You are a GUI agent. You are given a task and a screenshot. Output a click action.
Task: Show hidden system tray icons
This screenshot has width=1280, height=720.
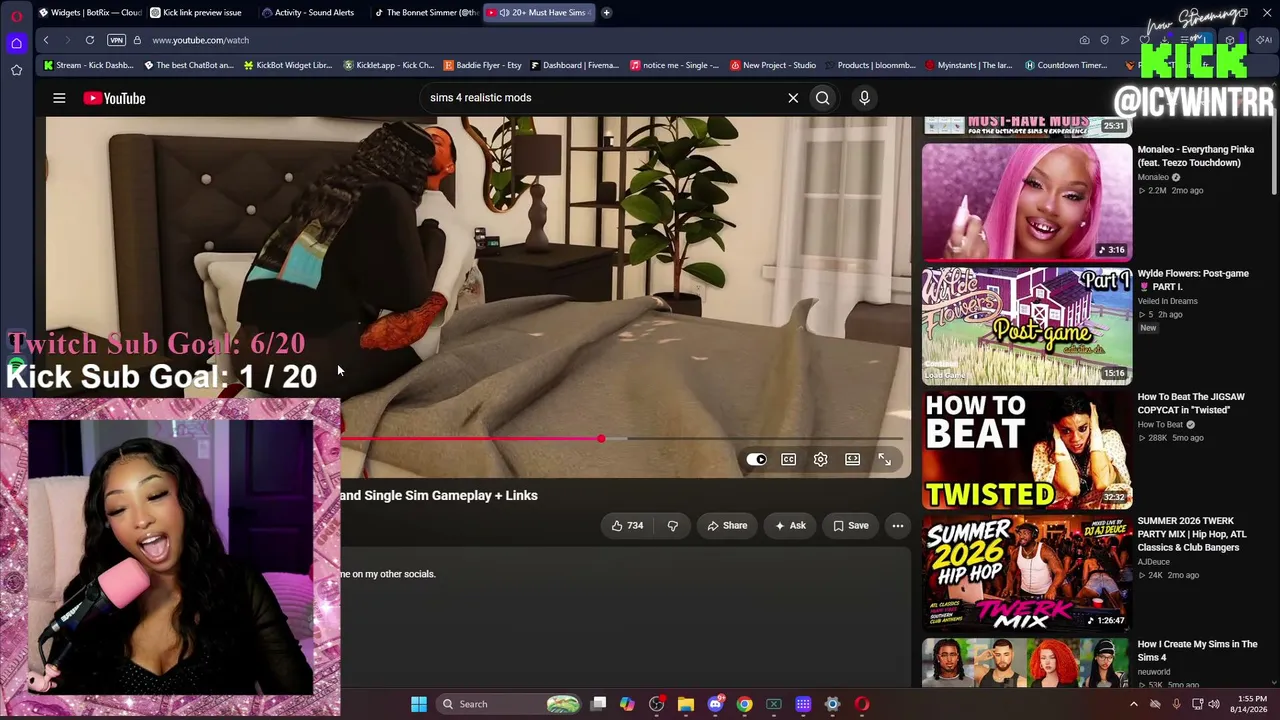point(1133,704)
